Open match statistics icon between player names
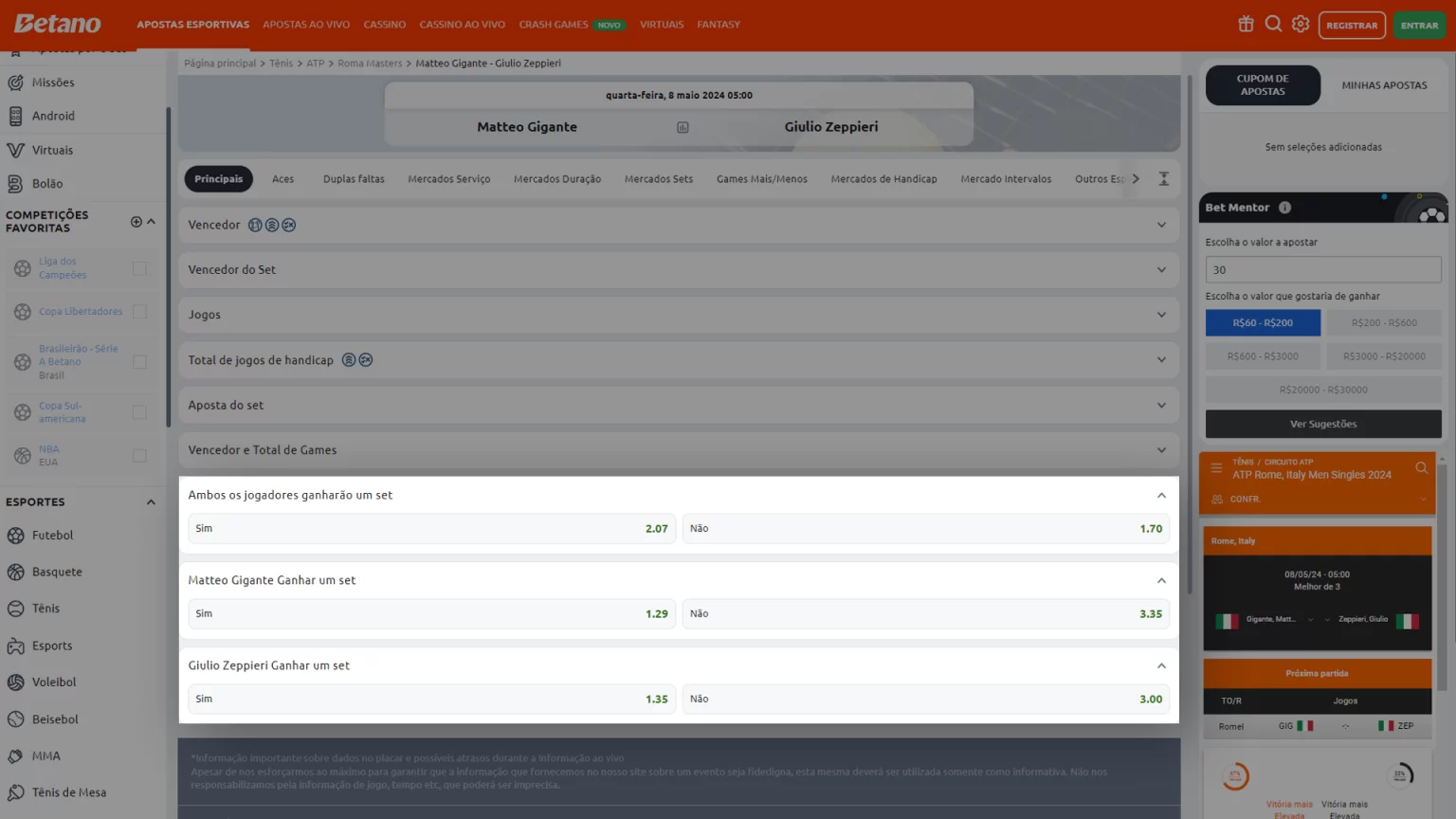 682,127
